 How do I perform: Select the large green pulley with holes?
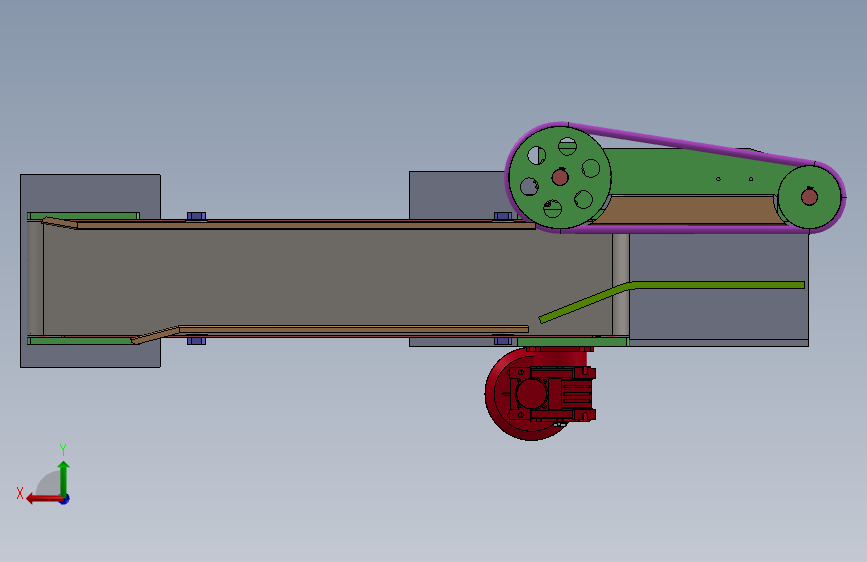(560, 177)
